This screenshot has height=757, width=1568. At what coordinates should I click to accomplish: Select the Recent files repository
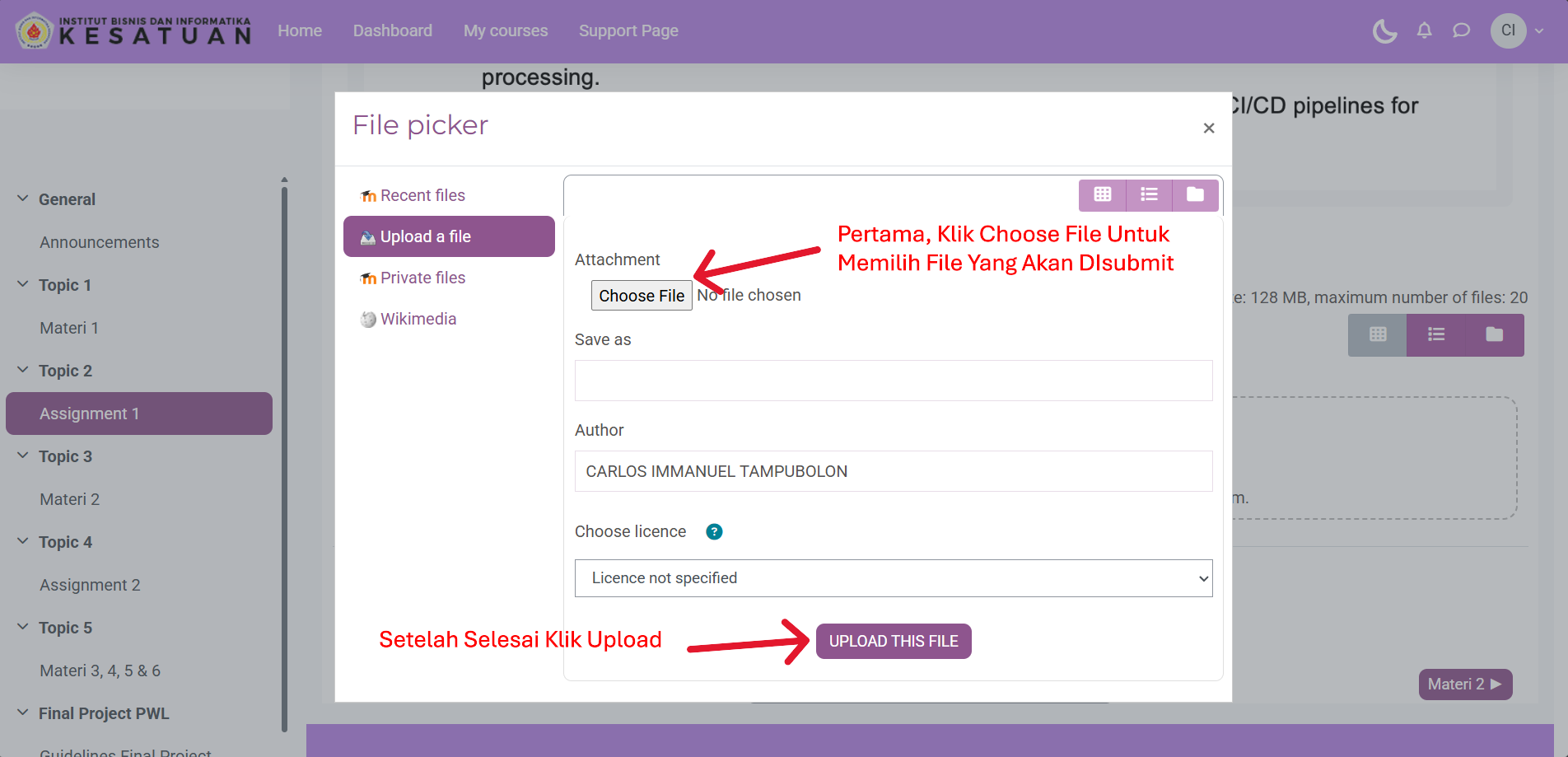(x=422, y=195)
